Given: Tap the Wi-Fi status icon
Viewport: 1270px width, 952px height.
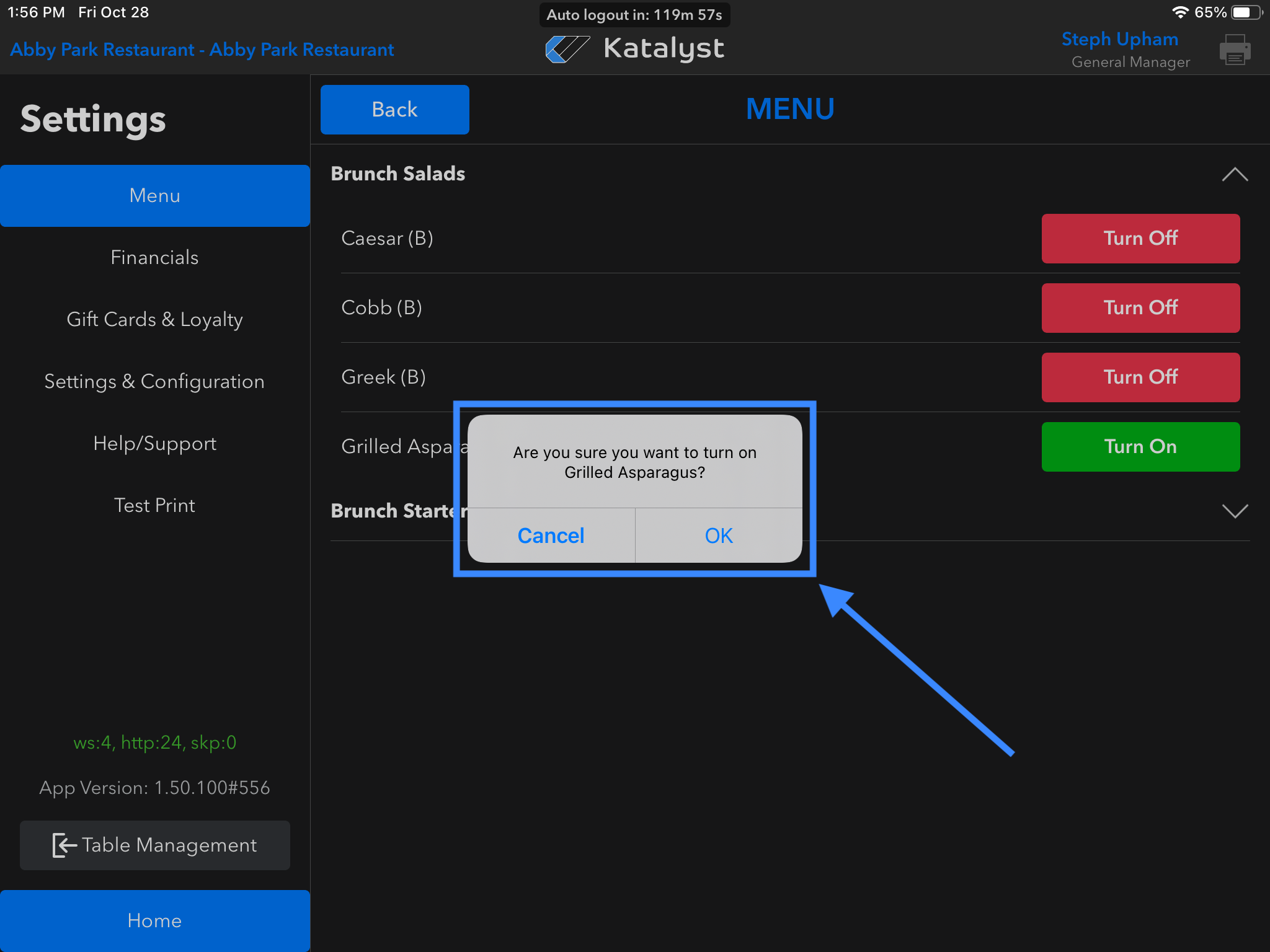Looking at the screenshot, I should click(1179, 12).
